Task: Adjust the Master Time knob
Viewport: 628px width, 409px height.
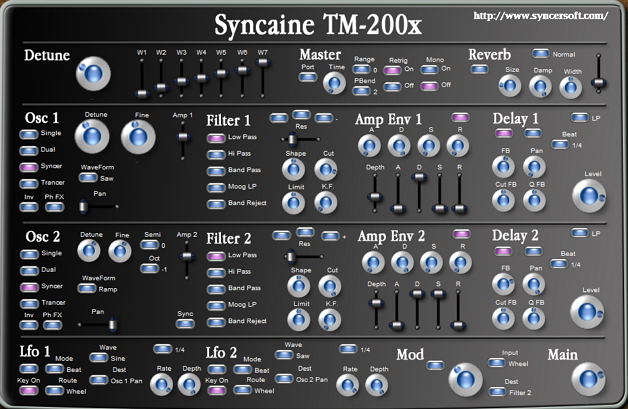Action: click(334, 83)
